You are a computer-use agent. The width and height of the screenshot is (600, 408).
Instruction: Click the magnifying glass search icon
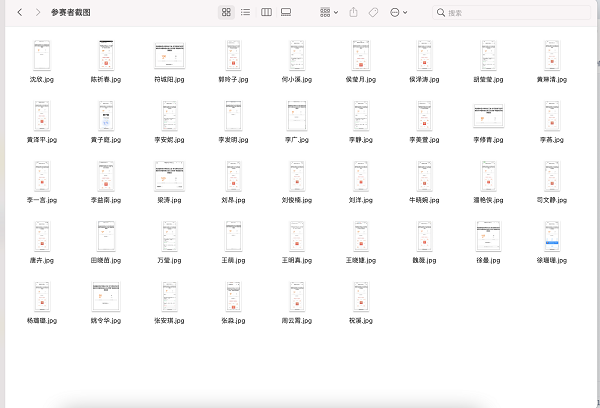point(441,12)
